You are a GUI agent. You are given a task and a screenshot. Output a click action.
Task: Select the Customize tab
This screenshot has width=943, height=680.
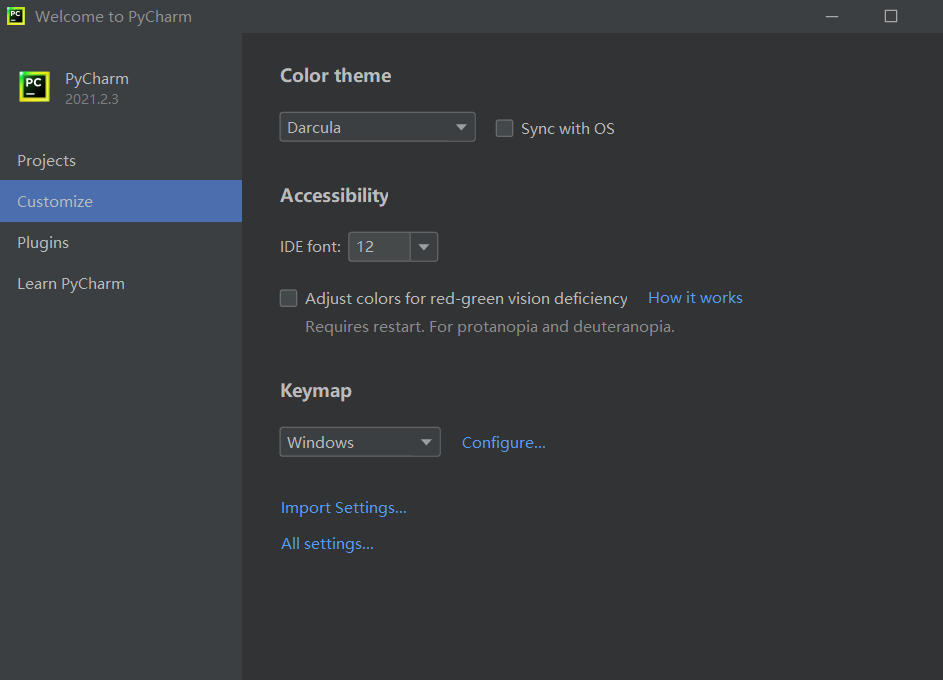[121, 201]
